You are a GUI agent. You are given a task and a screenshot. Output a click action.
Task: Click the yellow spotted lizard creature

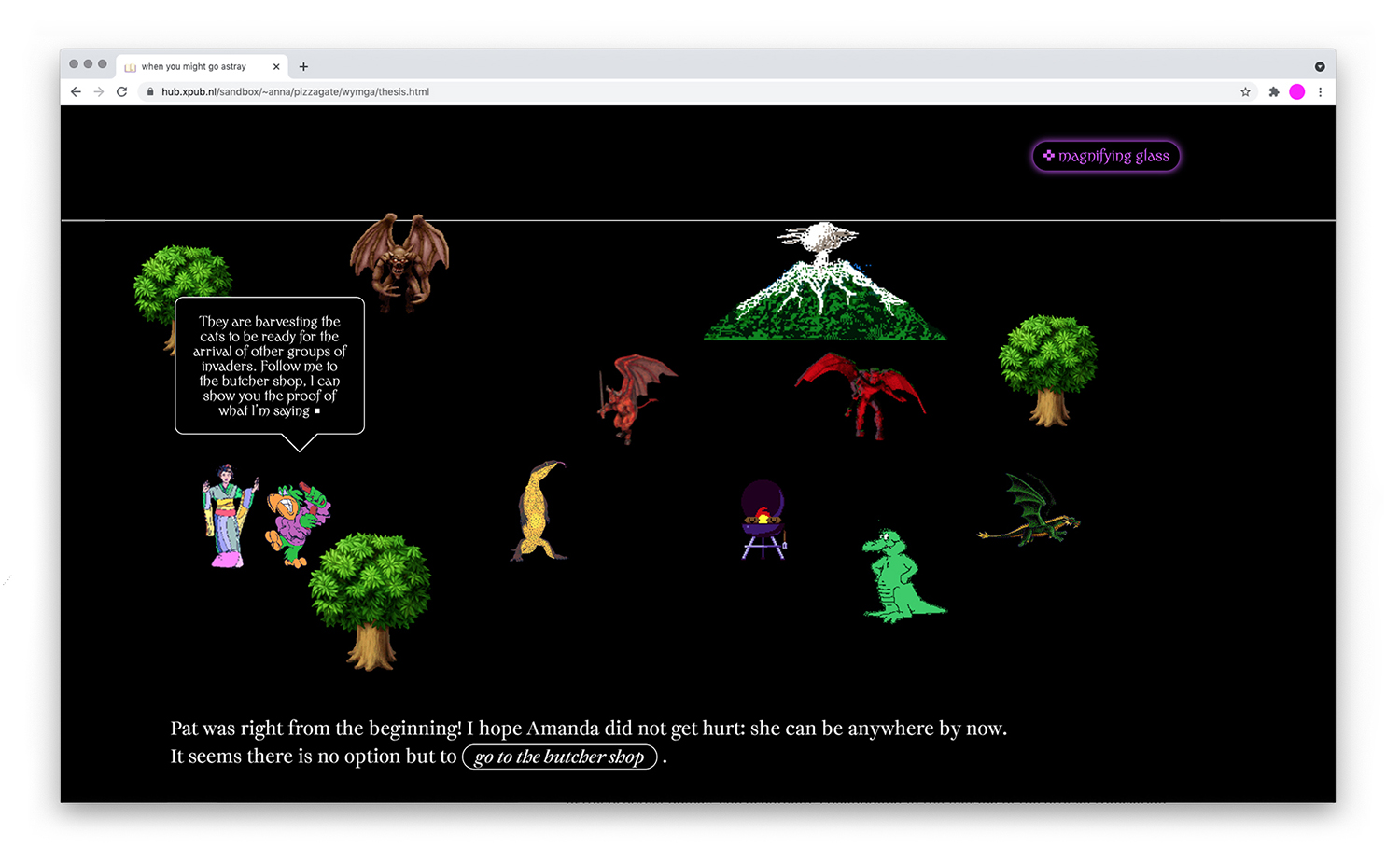pyautogui.click(x=539, y=510)
